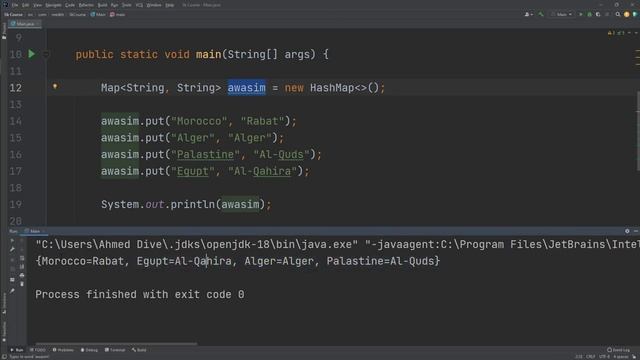Image resolution: width=640 pixels, height=360 pixels.
Task: Open the Help menu
Action: click(x=170, y=5)
